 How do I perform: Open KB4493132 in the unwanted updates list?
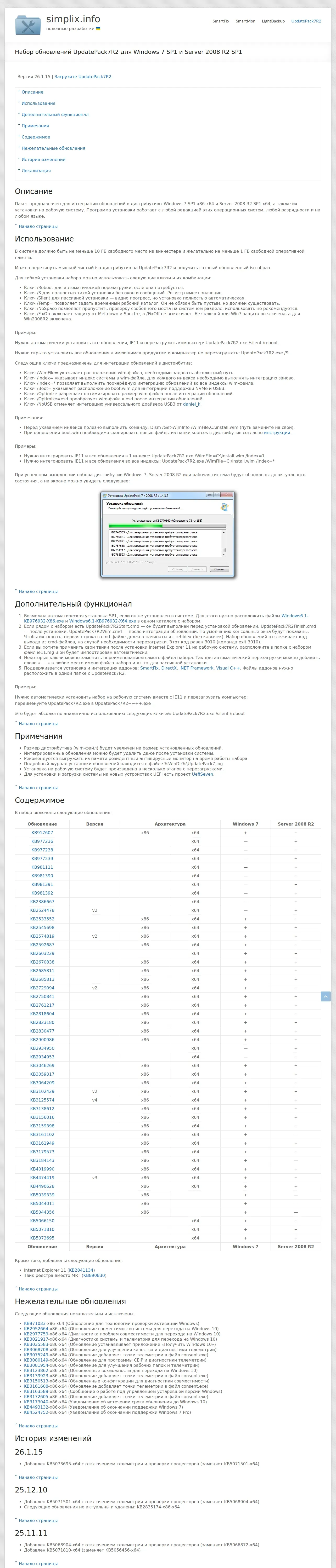pyautogui.click(x=36, y=1407)
